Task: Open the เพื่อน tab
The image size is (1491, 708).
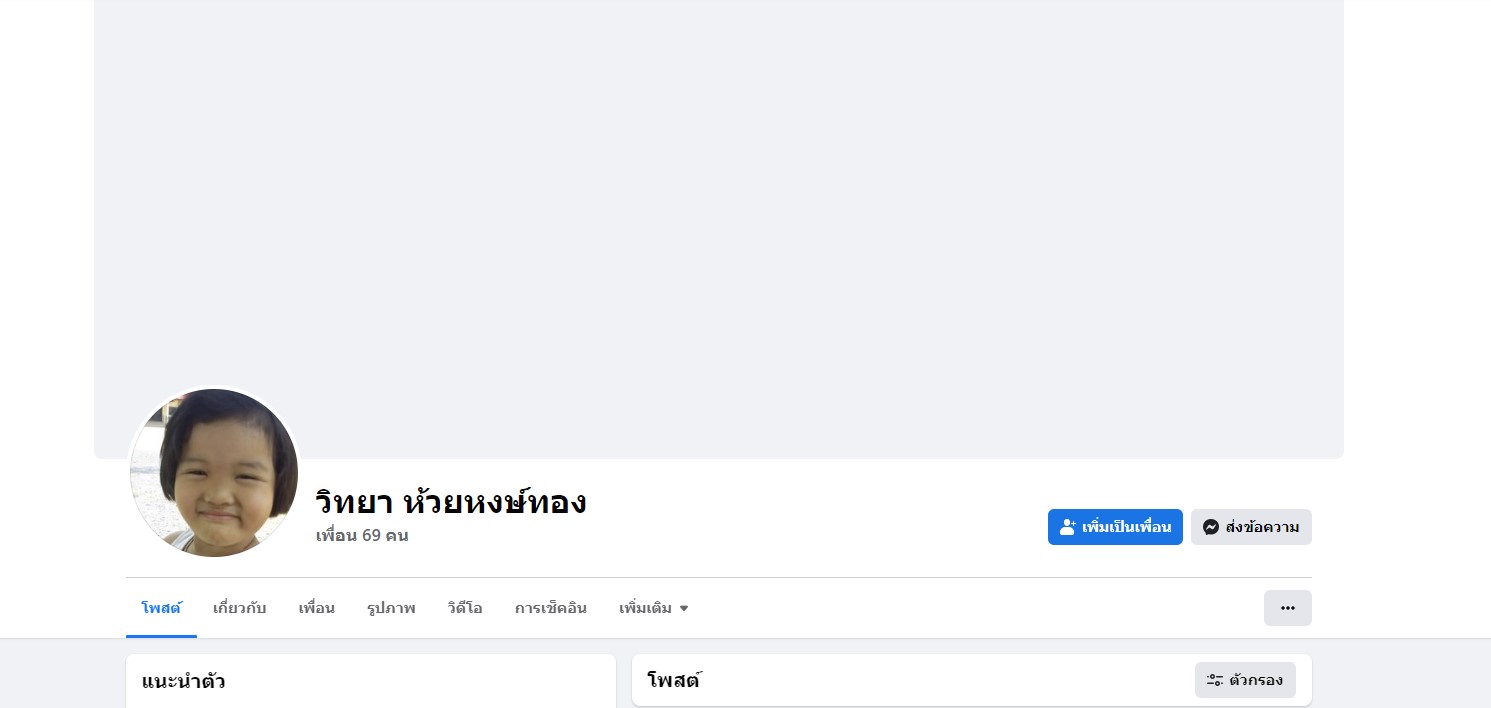Action: pyautogui.click(x=316, y=608)
